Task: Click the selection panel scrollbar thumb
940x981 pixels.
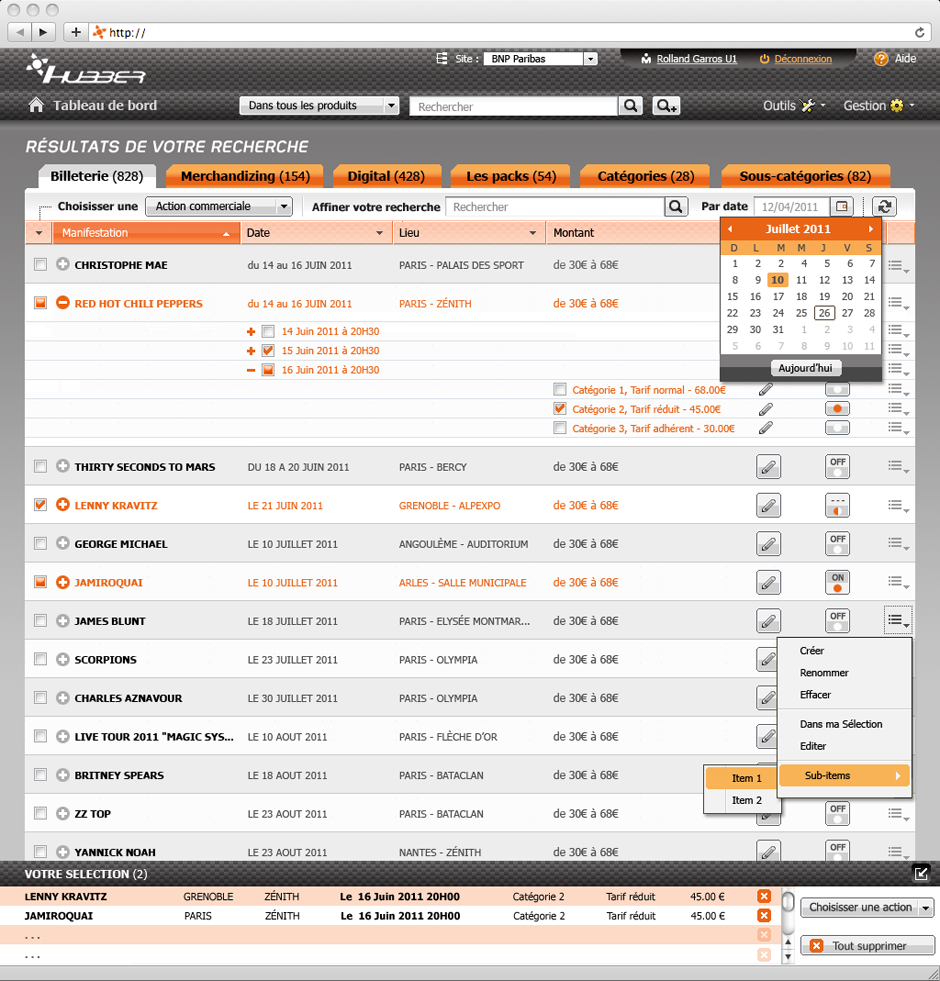Action: point(788,903)
